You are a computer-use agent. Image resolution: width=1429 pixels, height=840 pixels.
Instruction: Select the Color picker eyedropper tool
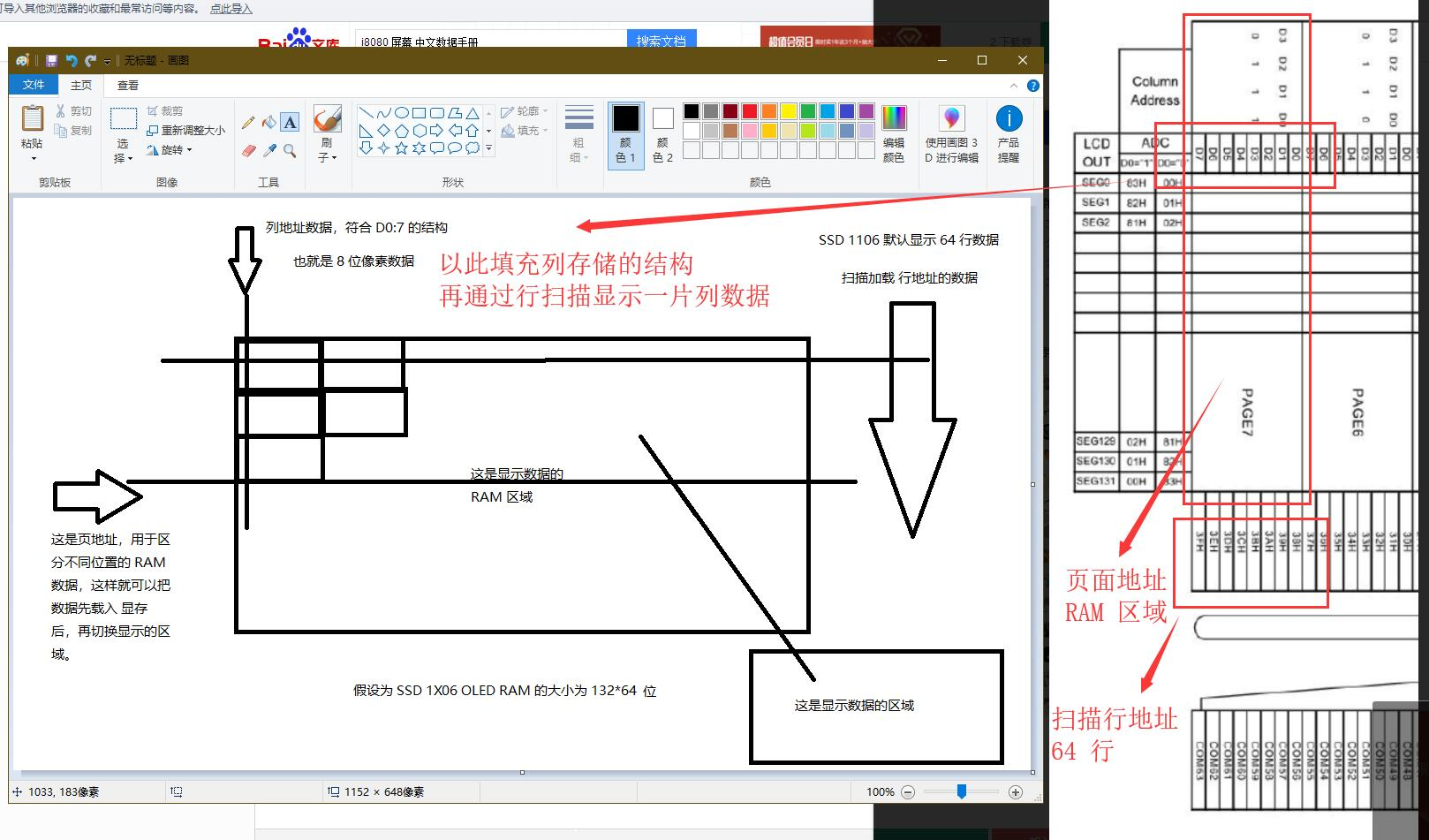click(x=269, y=150)
